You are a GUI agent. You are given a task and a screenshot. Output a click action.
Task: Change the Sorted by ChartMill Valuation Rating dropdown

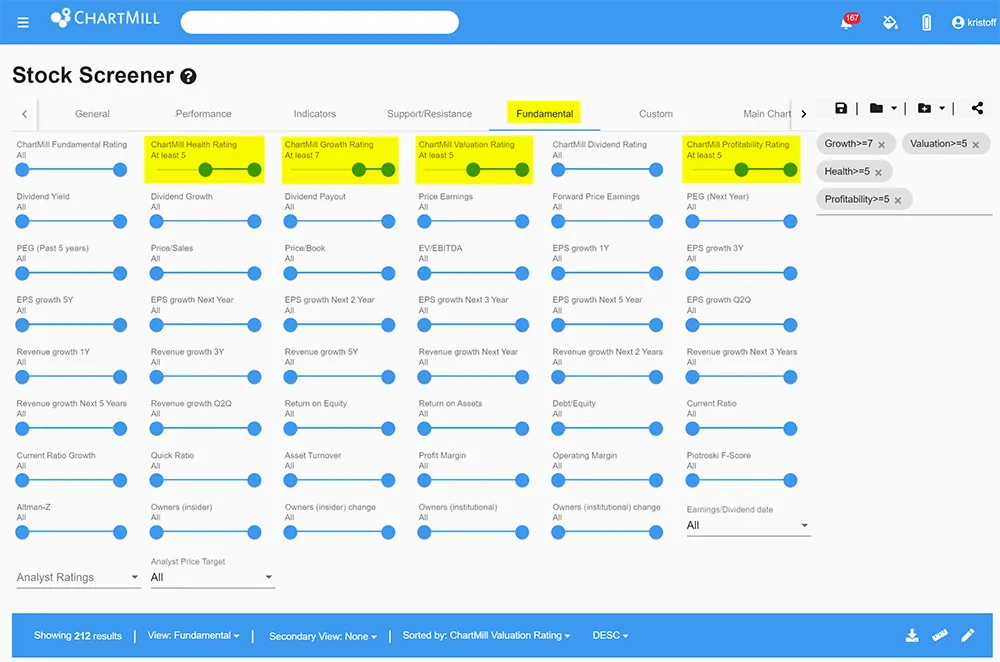(x=486, y=635)
